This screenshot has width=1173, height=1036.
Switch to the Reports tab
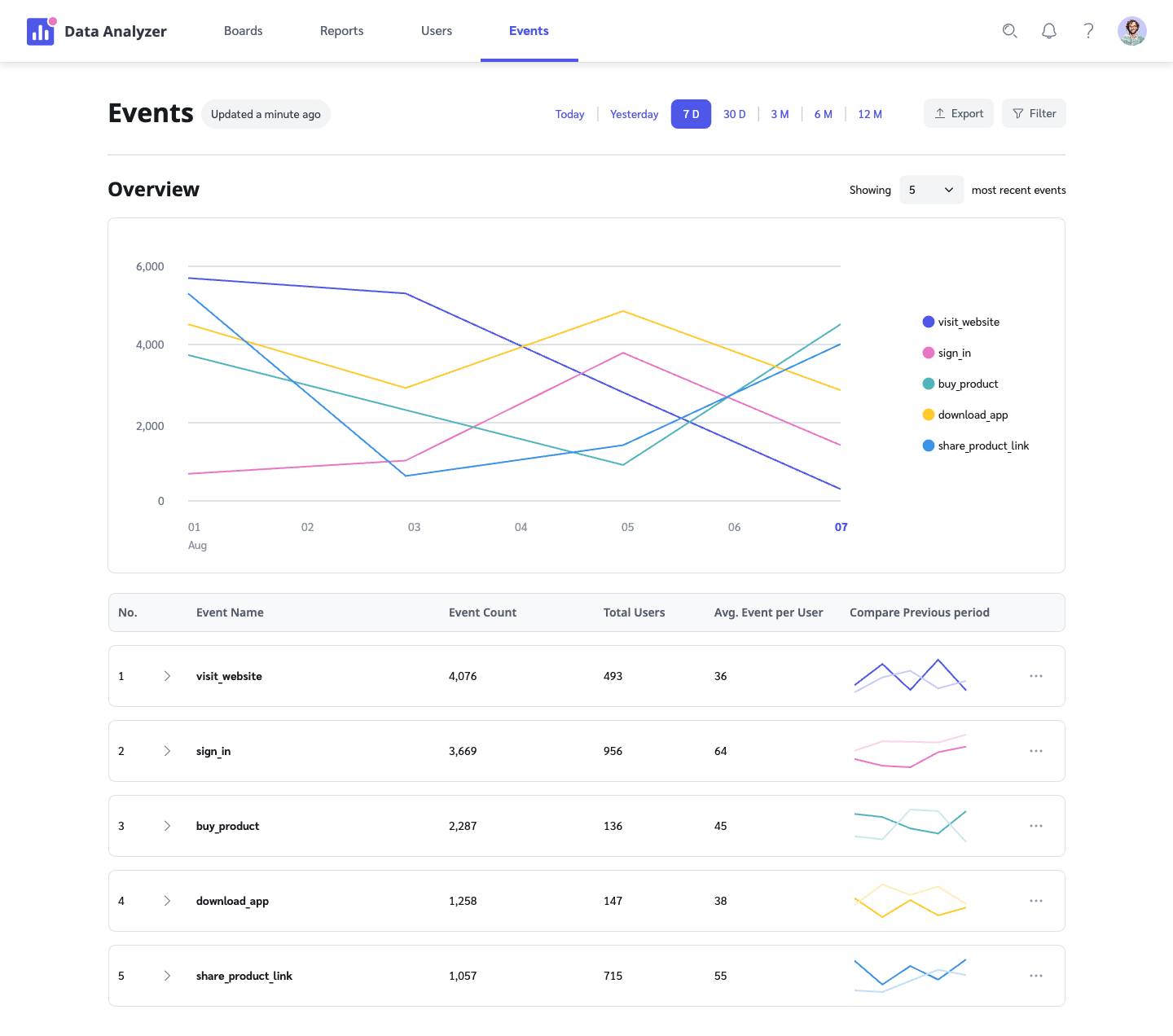pyautogui.click(x=341, y=31)
